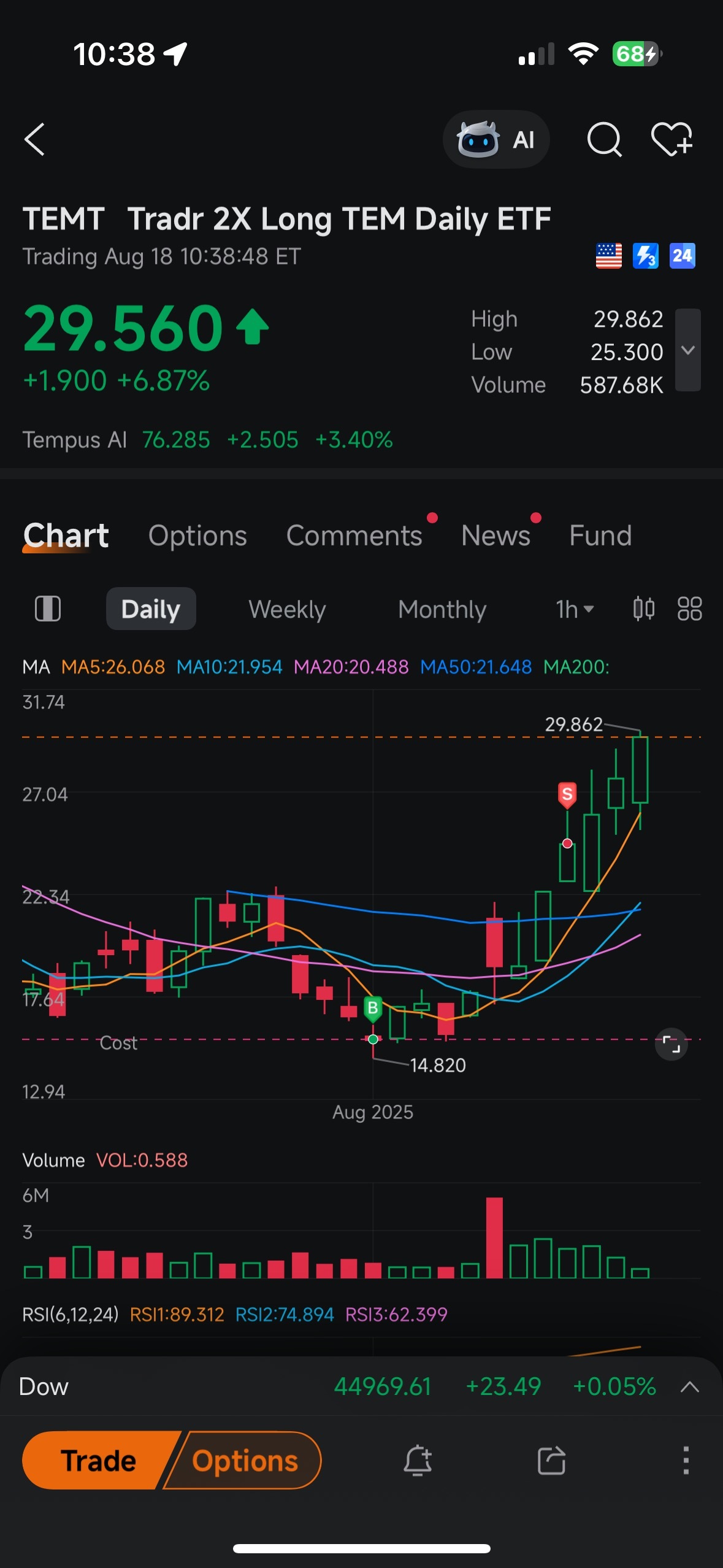
Task: Select the Daily chart interval
Action: (x=151, y=609)
